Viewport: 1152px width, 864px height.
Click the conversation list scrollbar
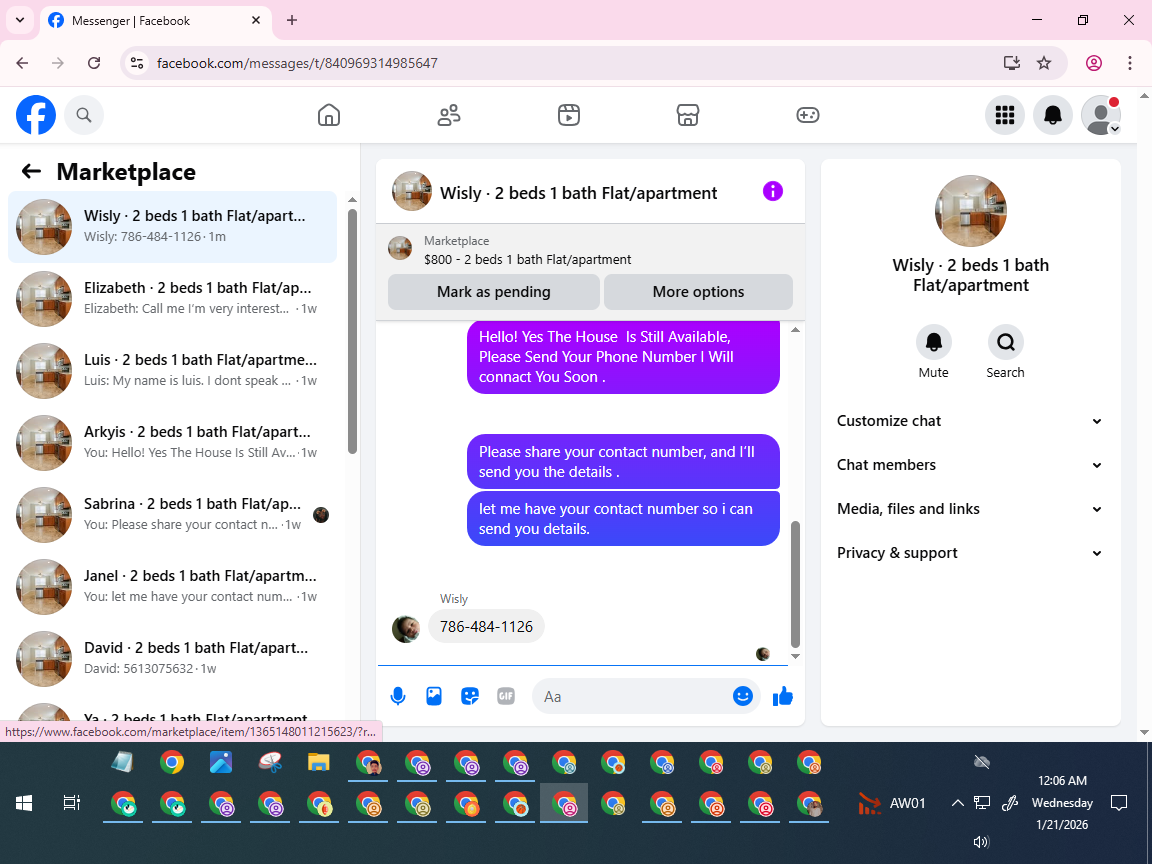[352, 331]
